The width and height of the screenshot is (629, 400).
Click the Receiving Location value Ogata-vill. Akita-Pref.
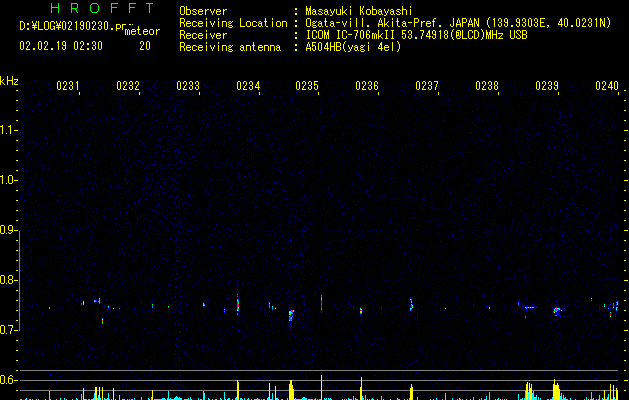[x=375, y=23]
